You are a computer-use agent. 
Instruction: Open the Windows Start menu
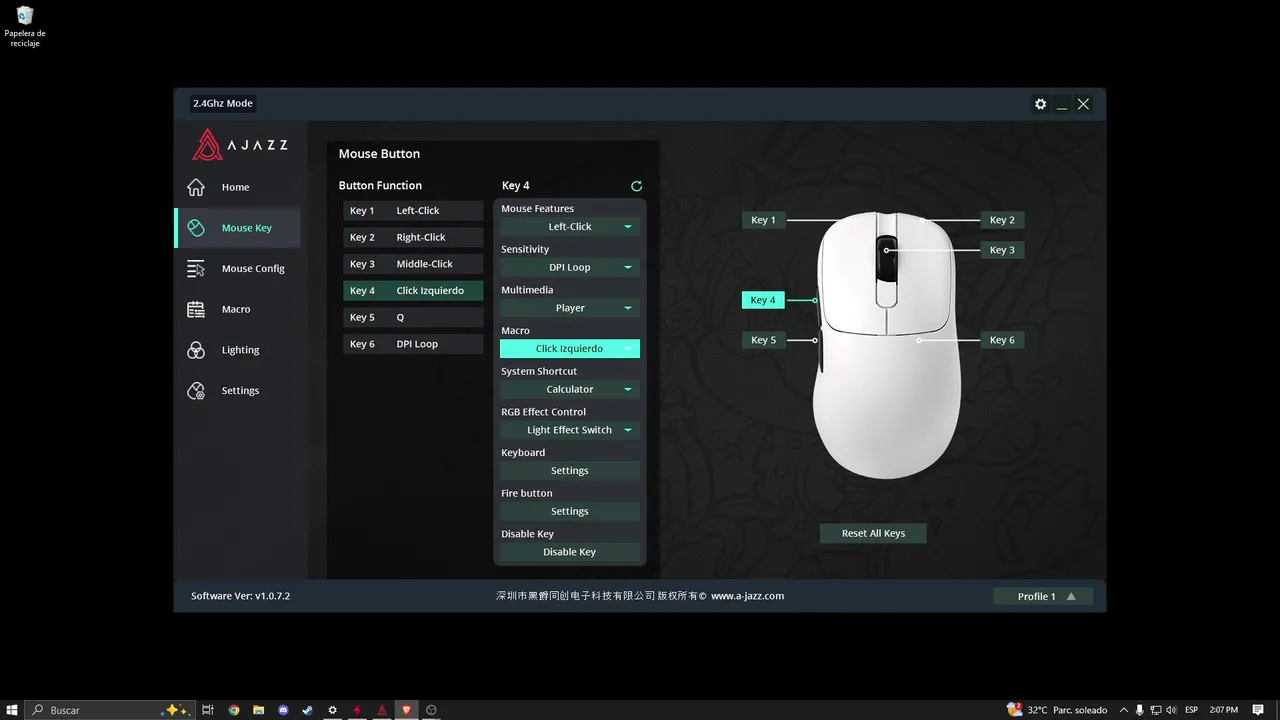(x=12, y=710)
